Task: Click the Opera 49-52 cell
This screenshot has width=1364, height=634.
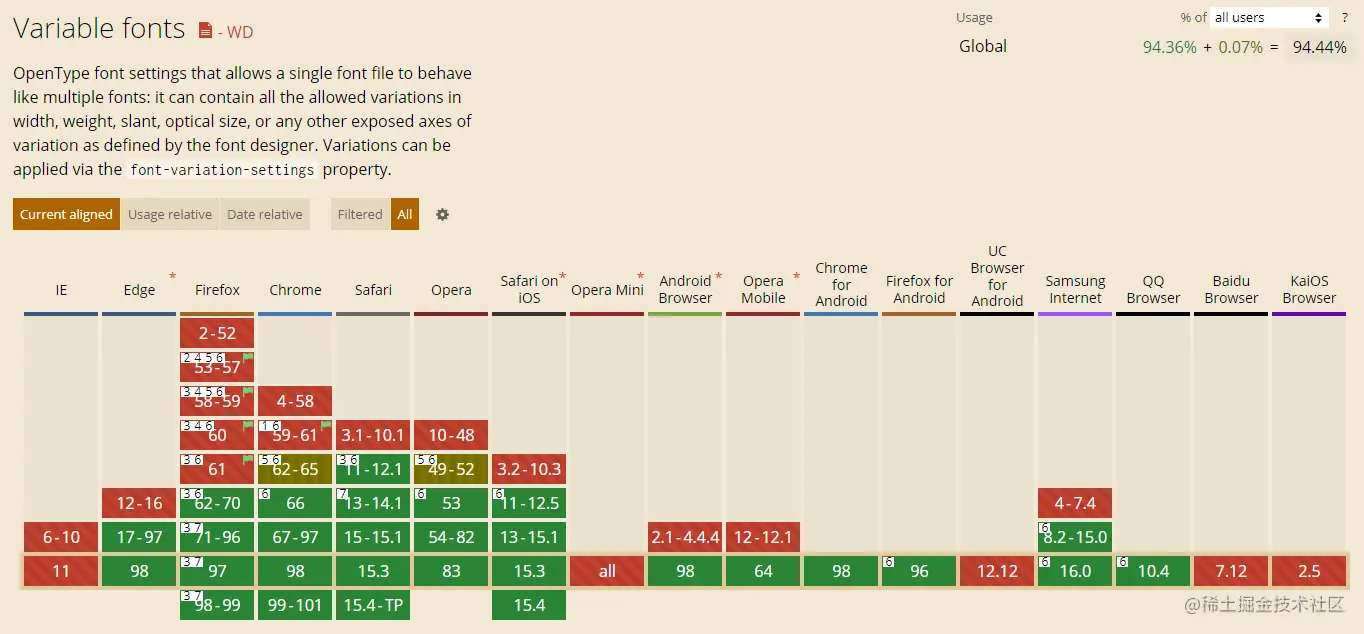Action: tap(451, 469)
